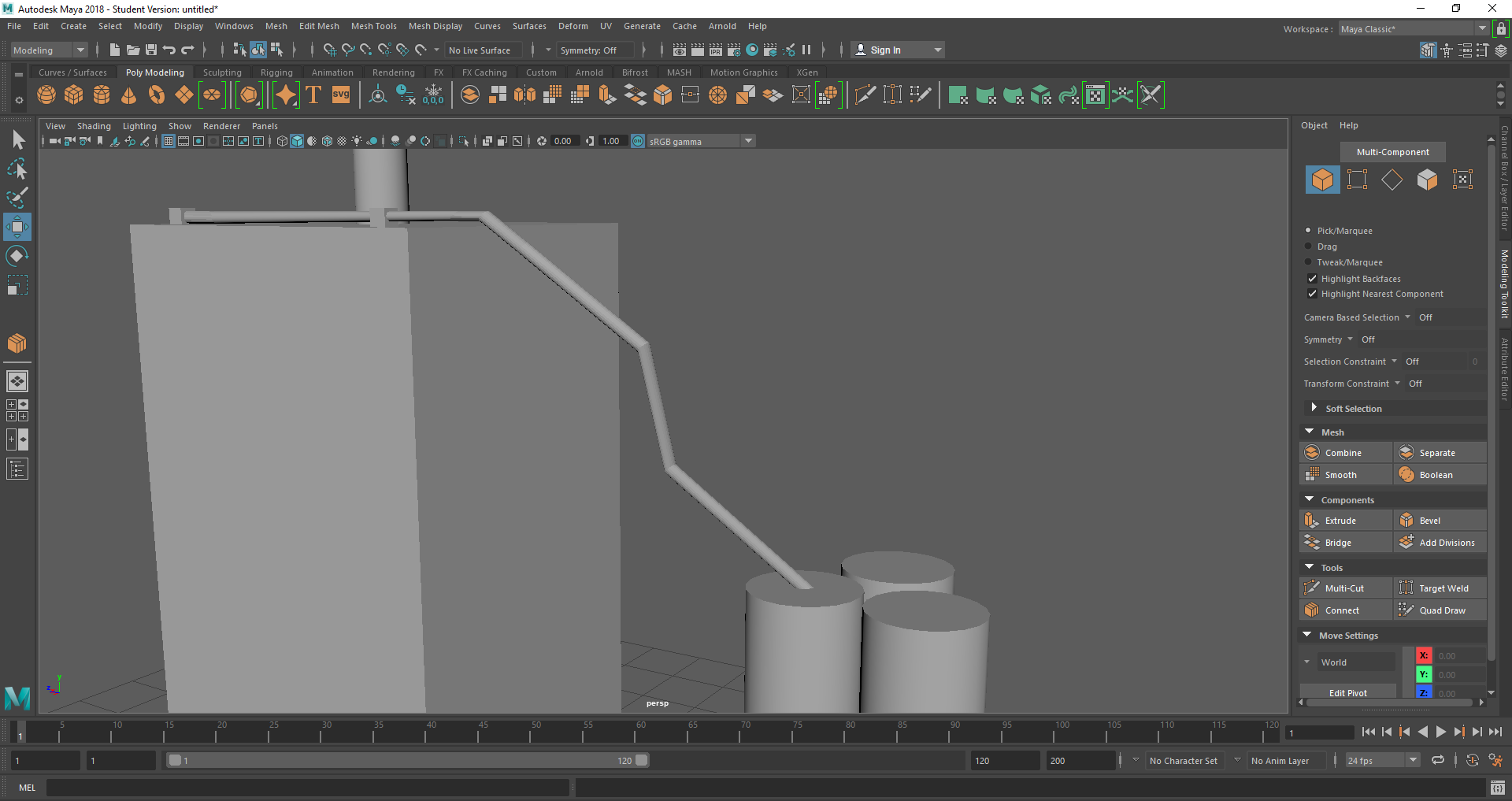Select object selection mode cube icon
Viewport: 1512px width, 801px height.
coord(1322,180)
